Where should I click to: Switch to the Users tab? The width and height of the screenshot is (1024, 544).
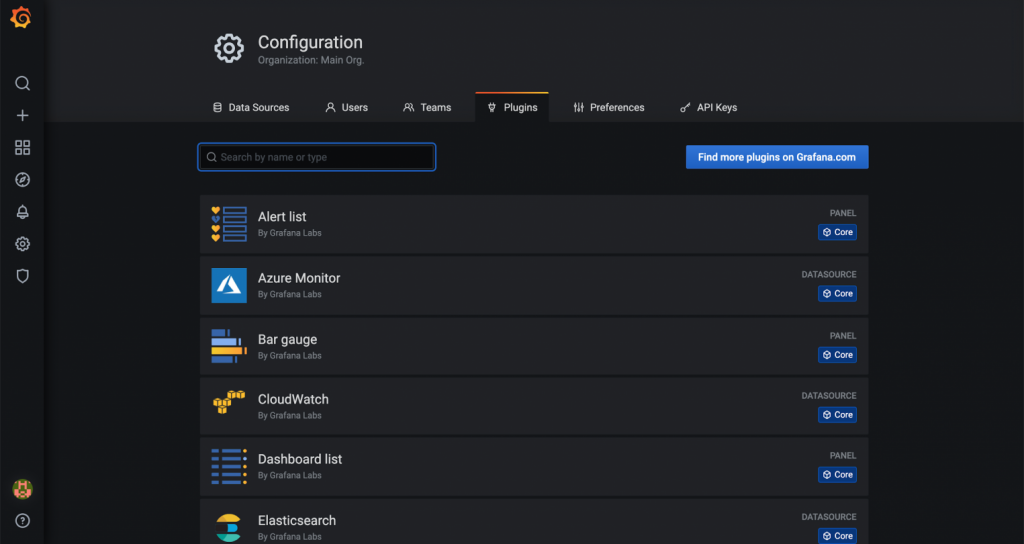[x=346, y=107]
